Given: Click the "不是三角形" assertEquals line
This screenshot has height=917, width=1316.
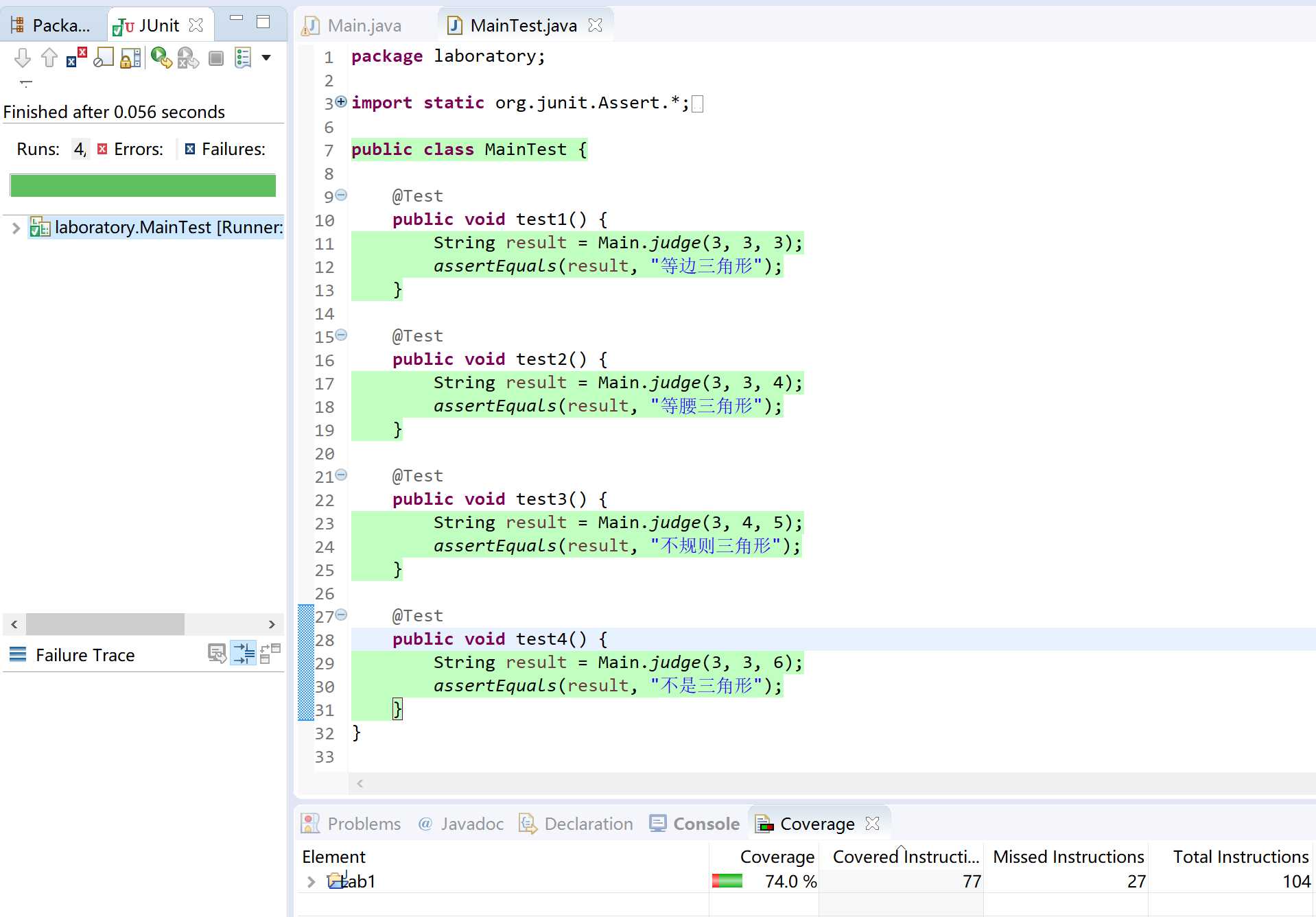Looking at the screenshot, I should (607, 686).
